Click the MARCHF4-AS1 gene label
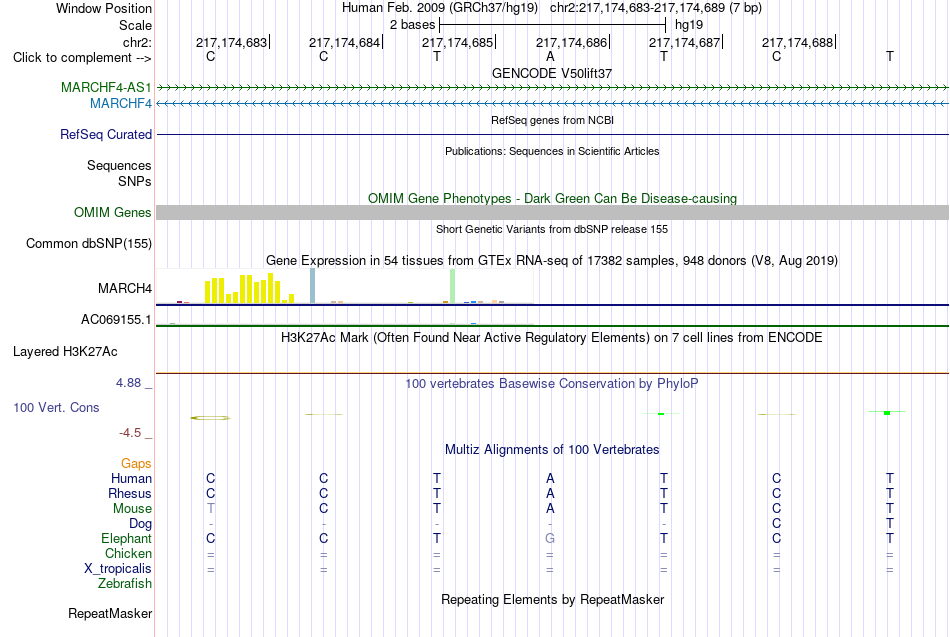The width and height of the screenshot is (950, 637). pyautogui.click(x=106, y=87)
